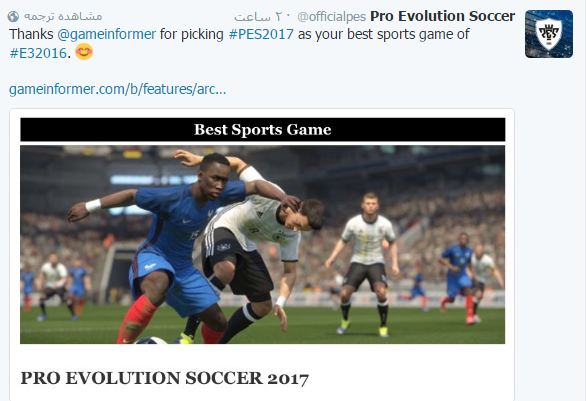Click the smiling emoji in tweet
This screenshot has width=586, height=401.
[x=84, y=52]
